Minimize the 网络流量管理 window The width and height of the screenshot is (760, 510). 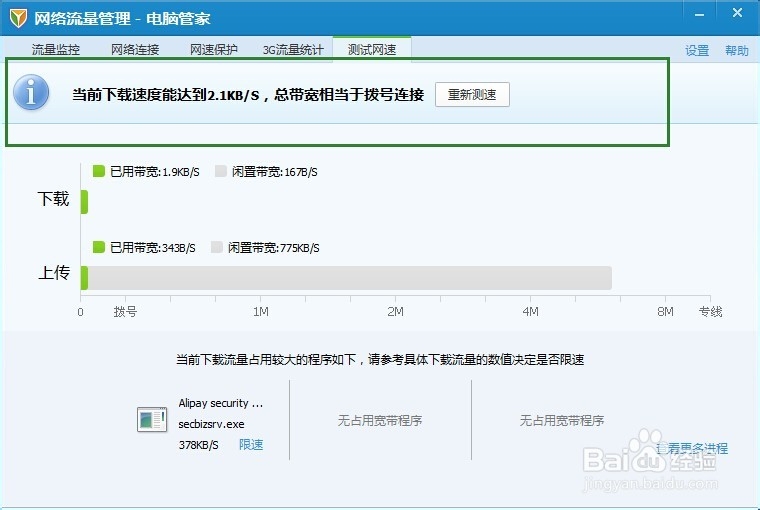tap(699, 15)
